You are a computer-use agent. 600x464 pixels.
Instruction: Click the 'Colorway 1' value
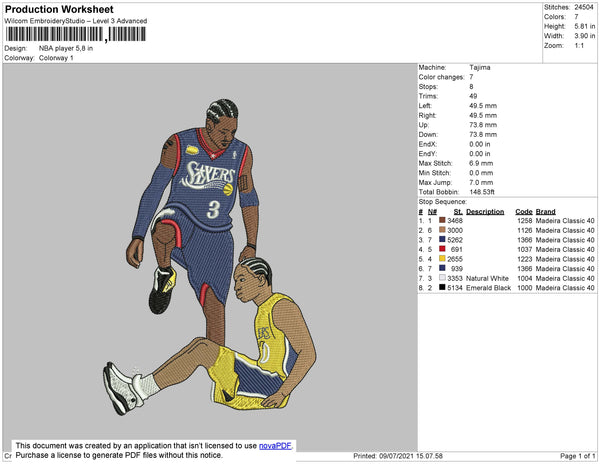[x=56, y=58]
